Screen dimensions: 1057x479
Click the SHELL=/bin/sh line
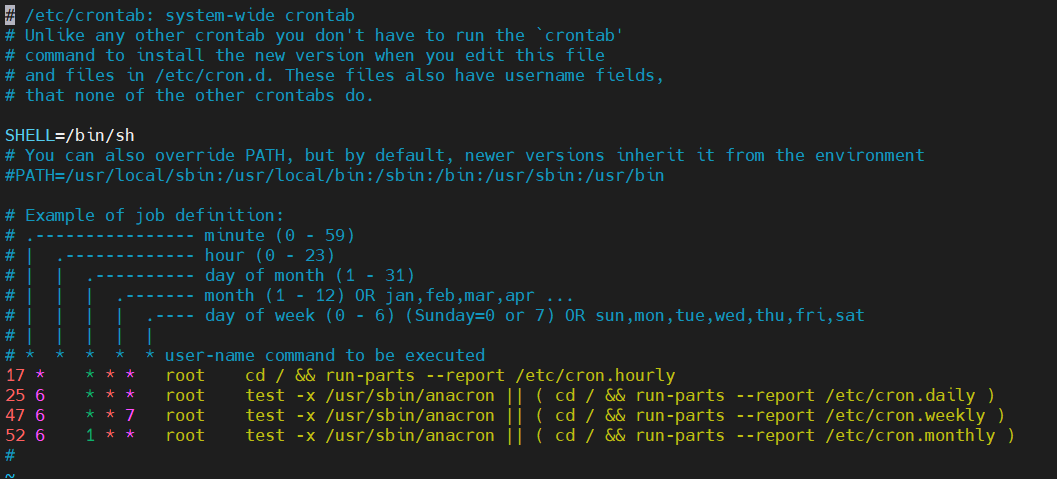(x=68, y=135)
